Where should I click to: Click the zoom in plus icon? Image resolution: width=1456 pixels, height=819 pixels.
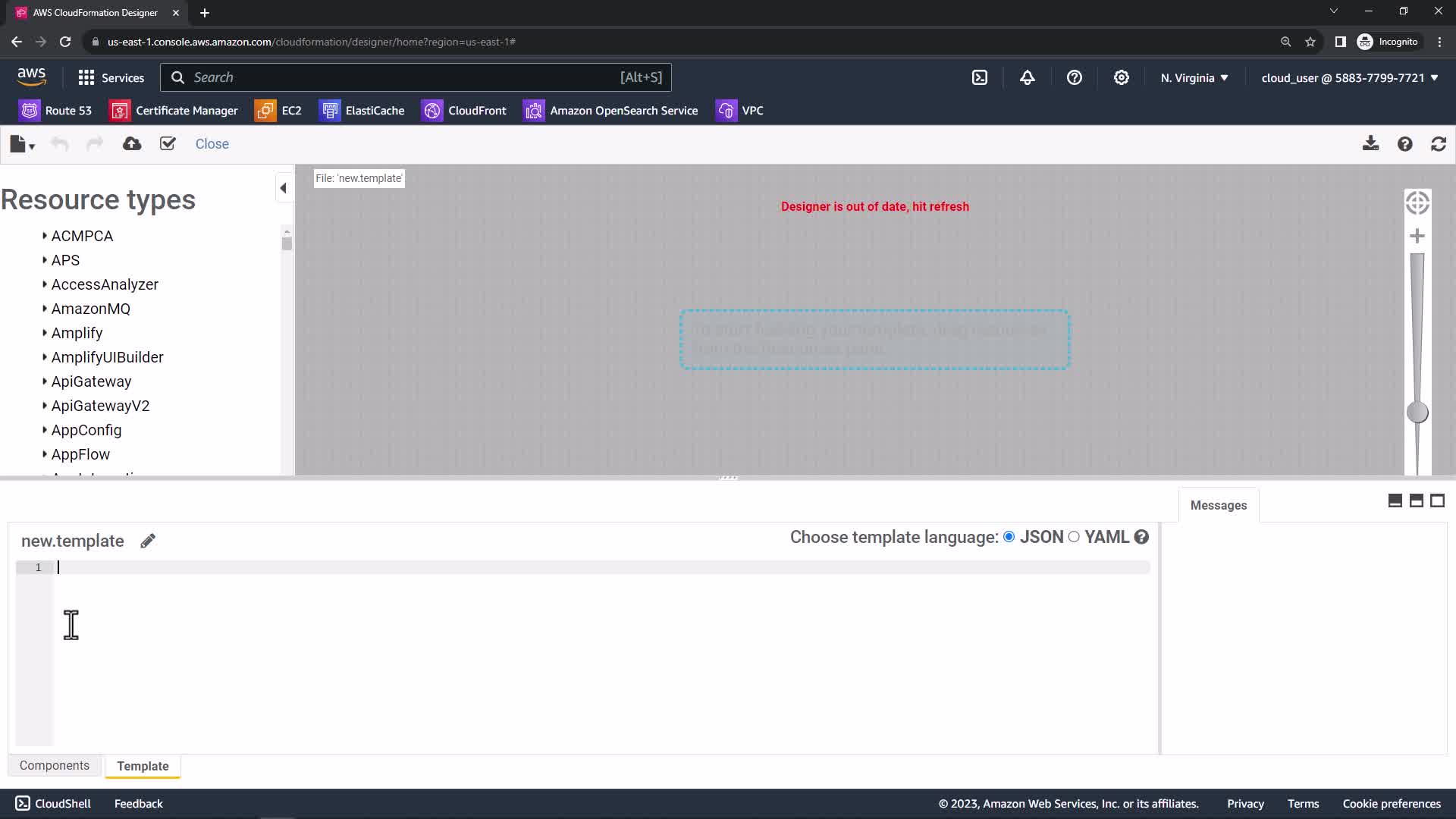1417,236
